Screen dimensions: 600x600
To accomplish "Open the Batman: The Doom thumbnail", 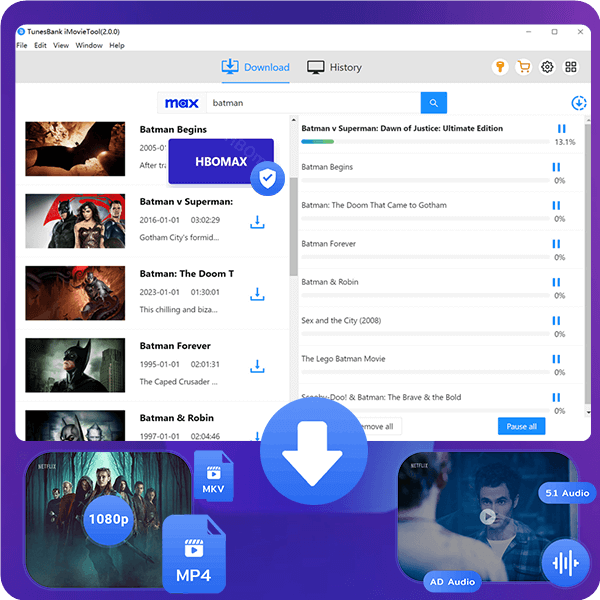I will point(75,293).
